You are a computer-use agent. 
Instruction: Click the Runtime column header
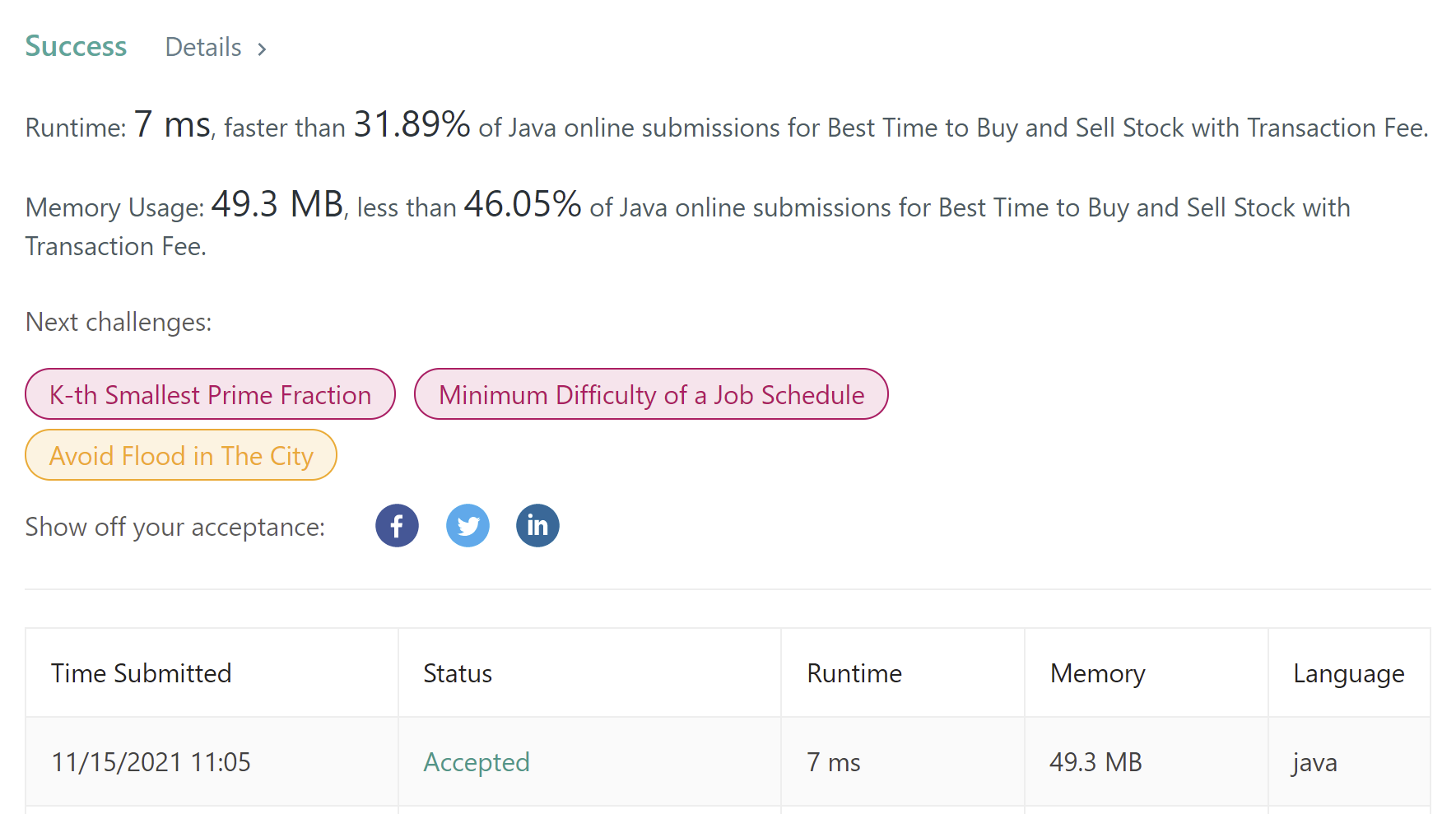pos(854,673)
